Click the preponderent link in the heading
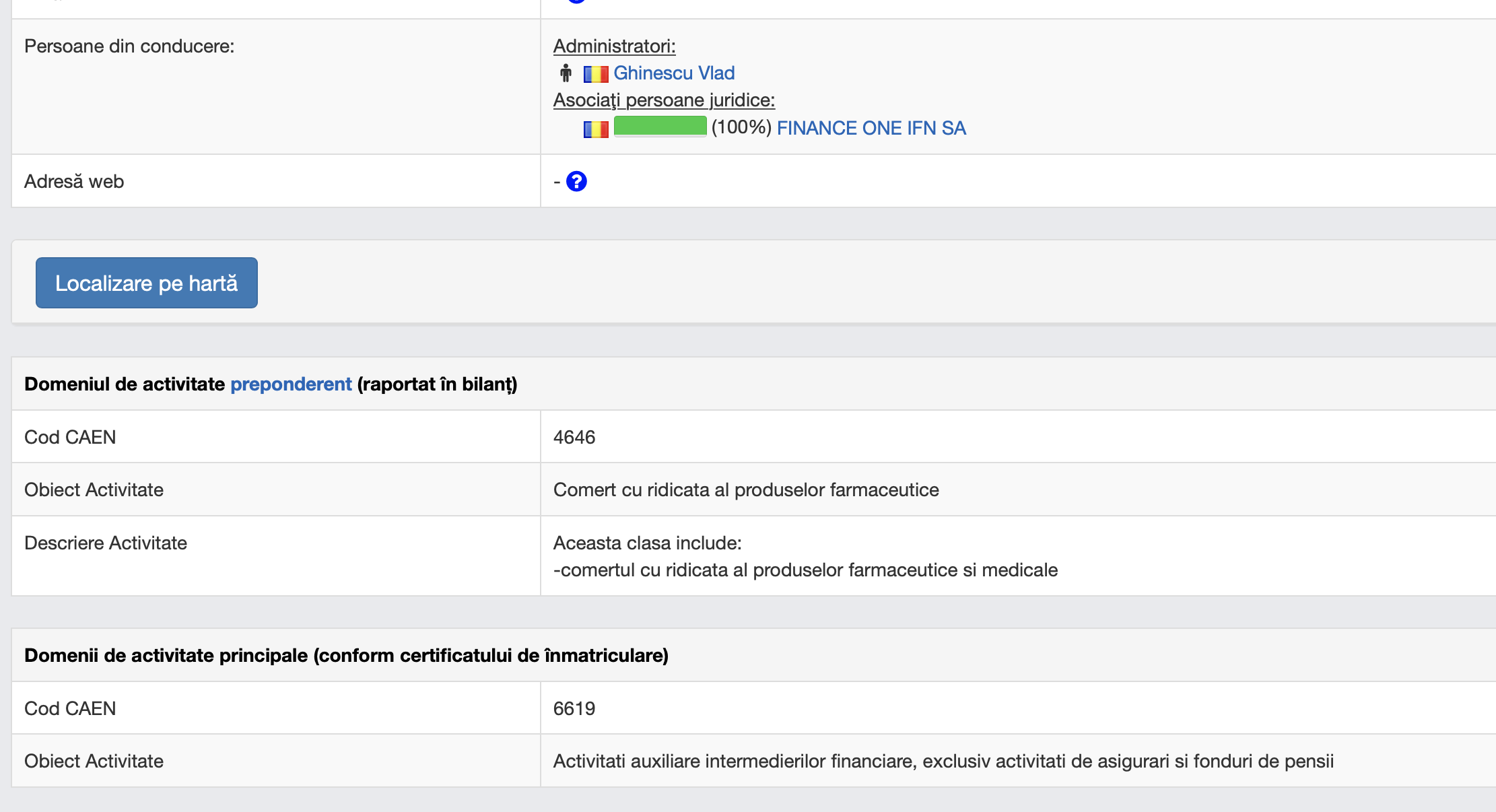Viewport: 1496px width, 812px height. [x=291, y=384]
